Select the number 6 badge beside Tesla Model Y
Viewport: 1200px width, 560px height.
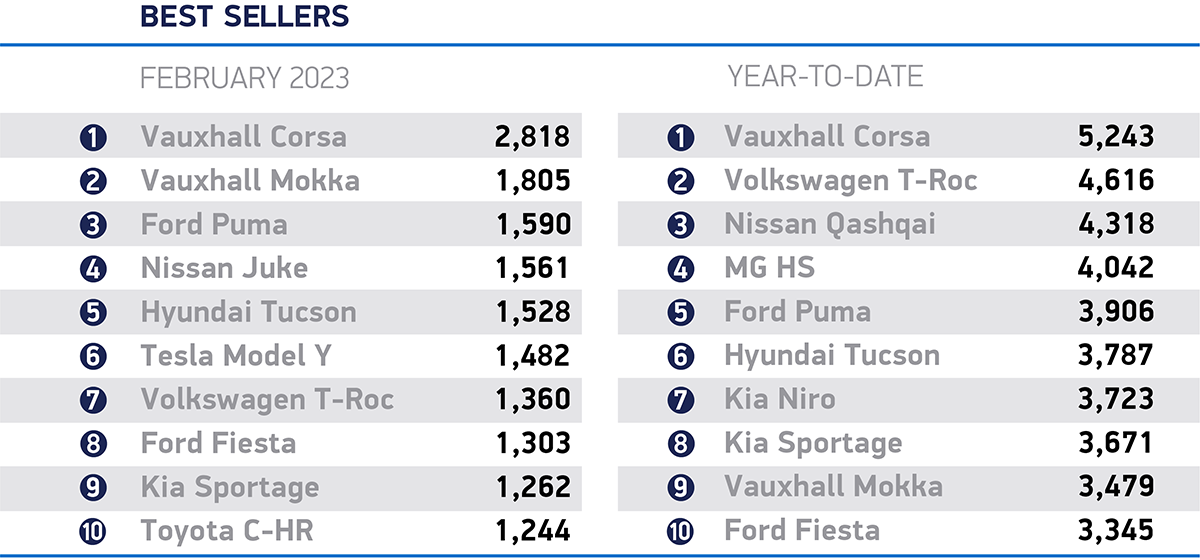93,356
